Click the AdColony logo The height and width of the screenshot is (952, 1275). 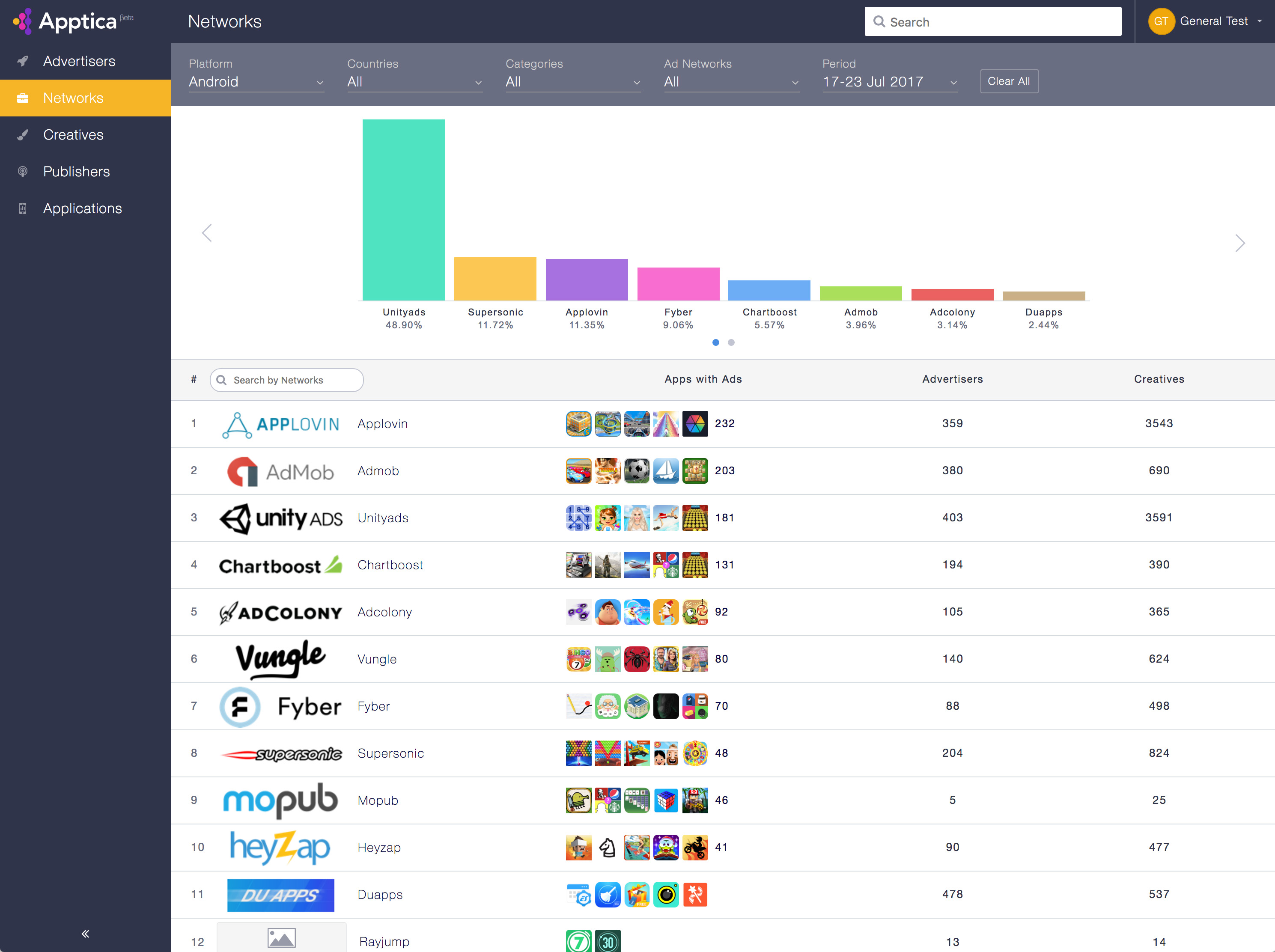tap(281, 613)
